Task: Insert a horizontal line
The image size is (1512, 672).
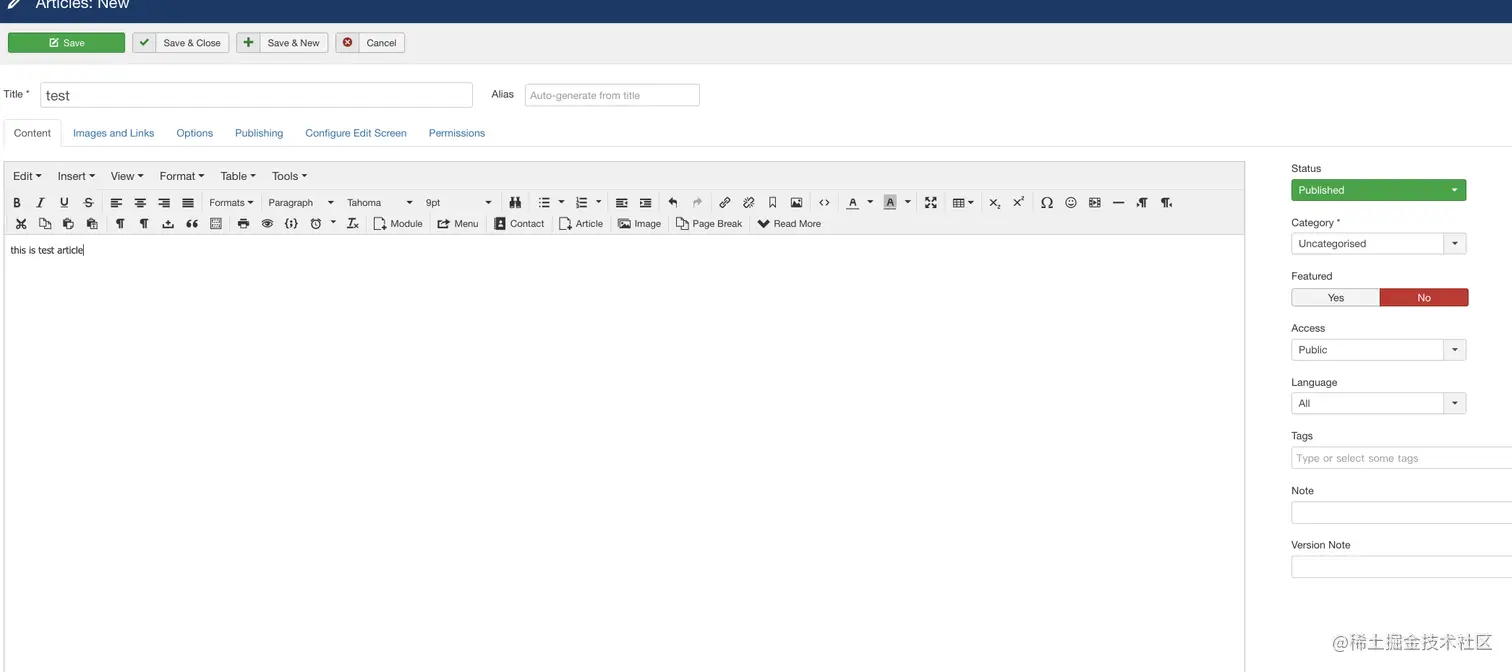Action: [x=1119, y=203]
